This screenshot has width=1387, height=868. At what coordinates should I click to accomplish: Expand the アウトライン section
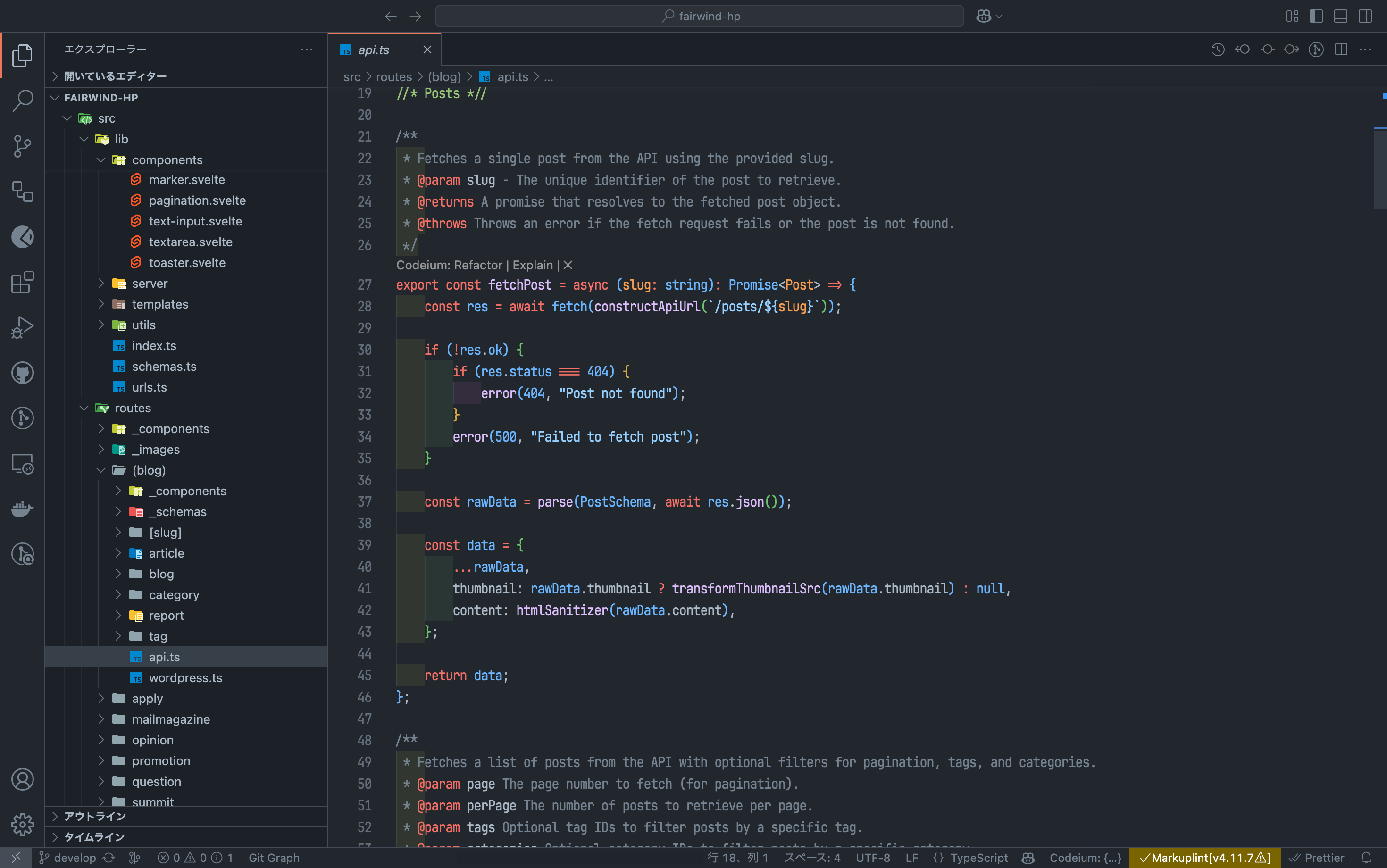[95, 816]
